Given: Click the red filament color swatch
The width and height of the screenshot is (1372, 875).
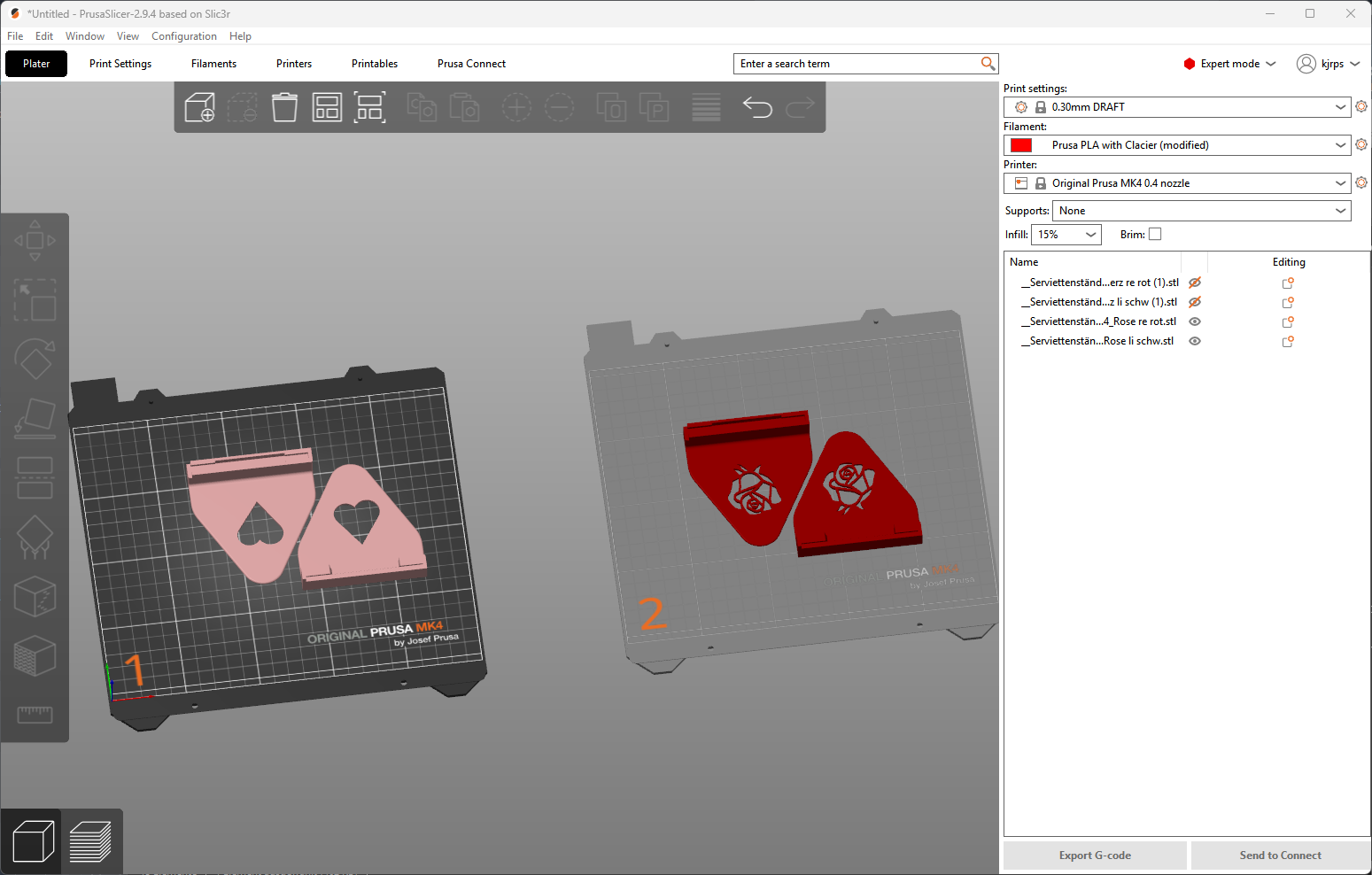Looking at the screenshot, I should [x=1021, y=145].
